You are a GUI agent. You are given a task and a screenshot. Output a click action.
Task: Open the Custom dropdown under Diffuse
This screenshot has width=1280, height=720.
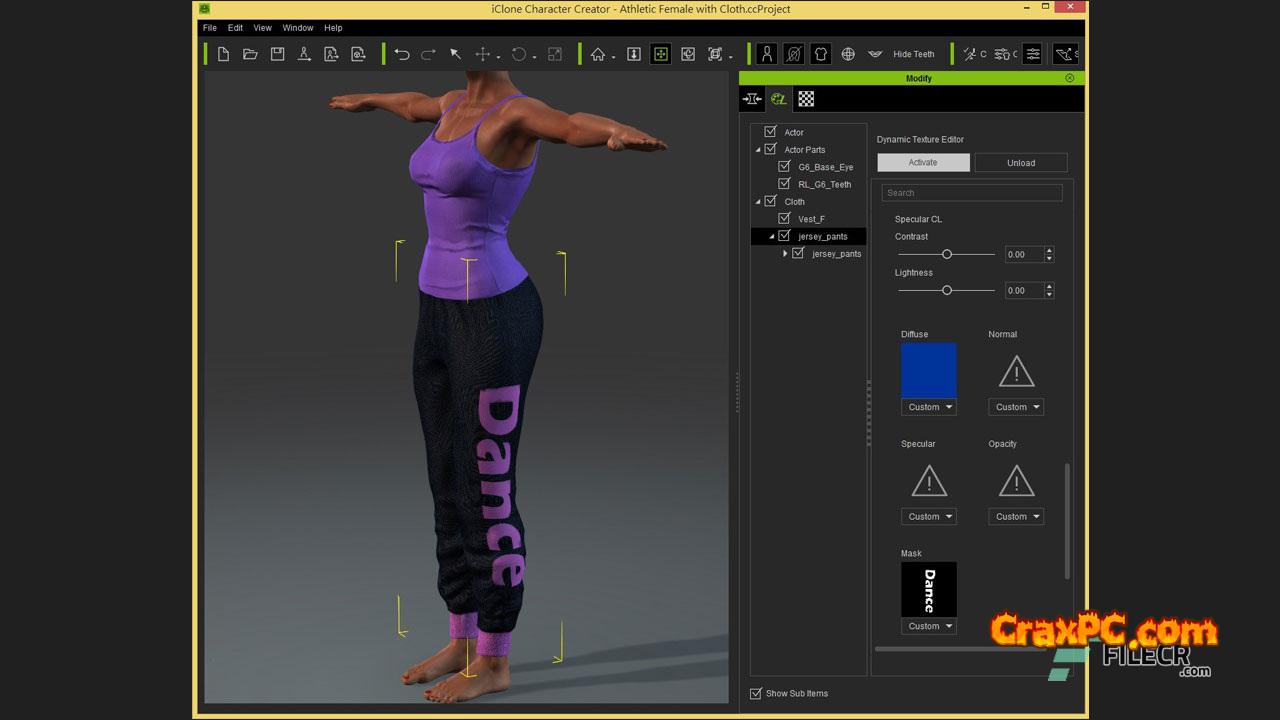[x=929, y=407]
